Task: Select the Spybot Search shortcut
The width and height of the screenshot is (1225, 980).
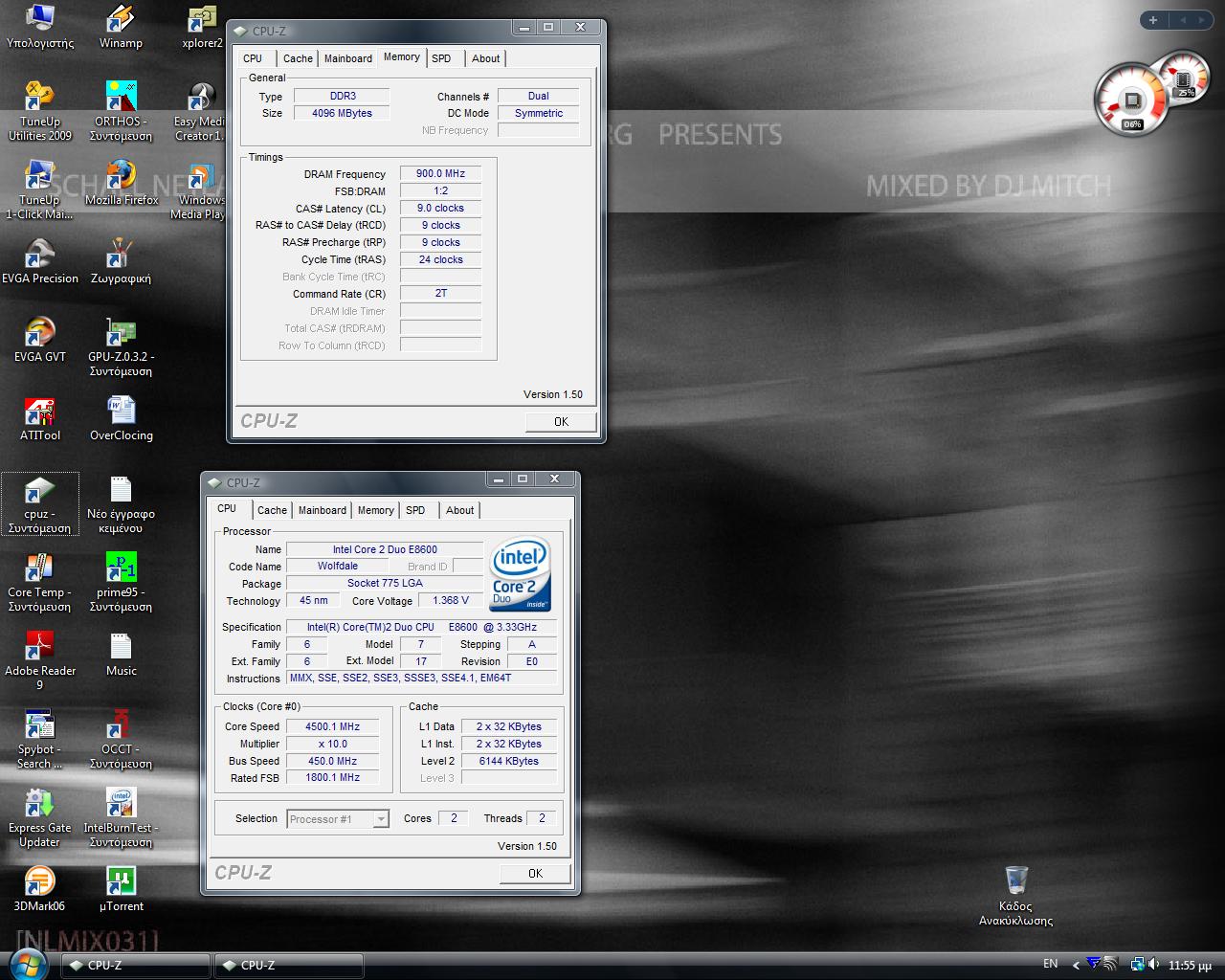Action: 39,740
